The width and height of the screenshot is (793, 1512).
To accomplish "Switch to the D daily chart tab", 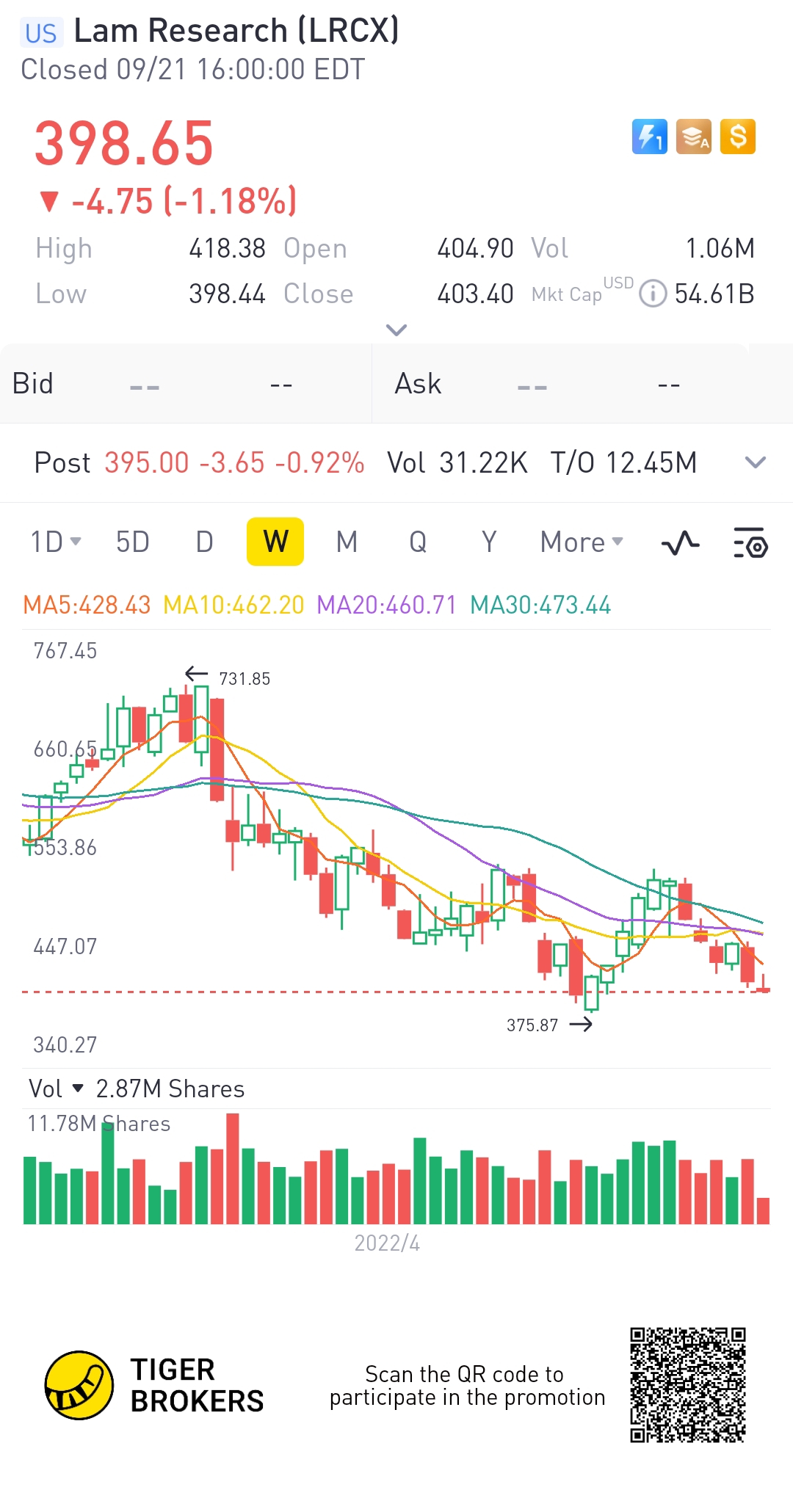I will pyautogui.click(x=204, y=542).
